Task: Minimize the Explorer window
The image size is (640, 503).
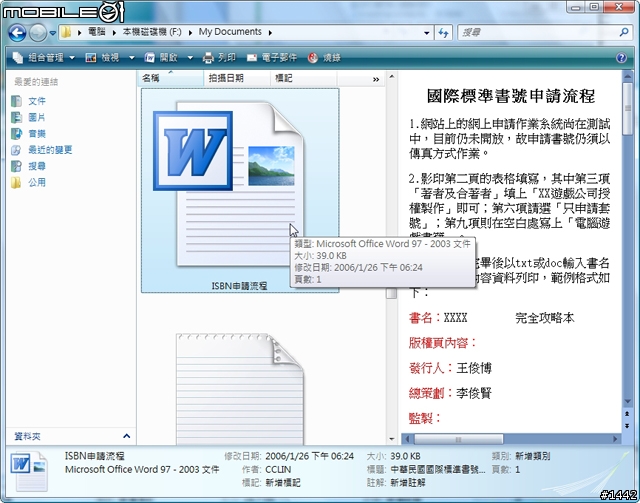Action: (576, 7)
